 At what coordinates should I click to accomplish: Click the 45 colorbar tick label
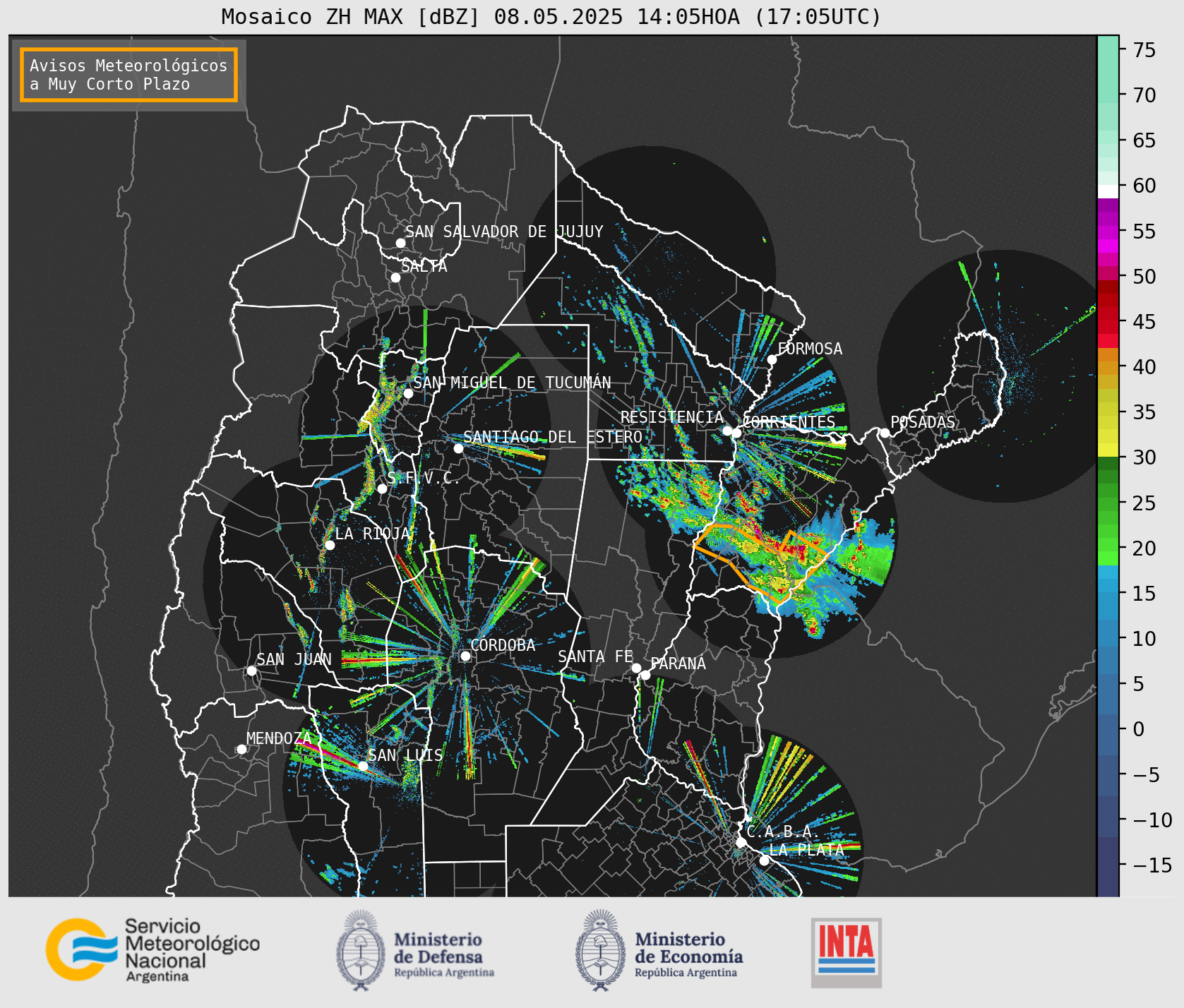(1144, 322)
